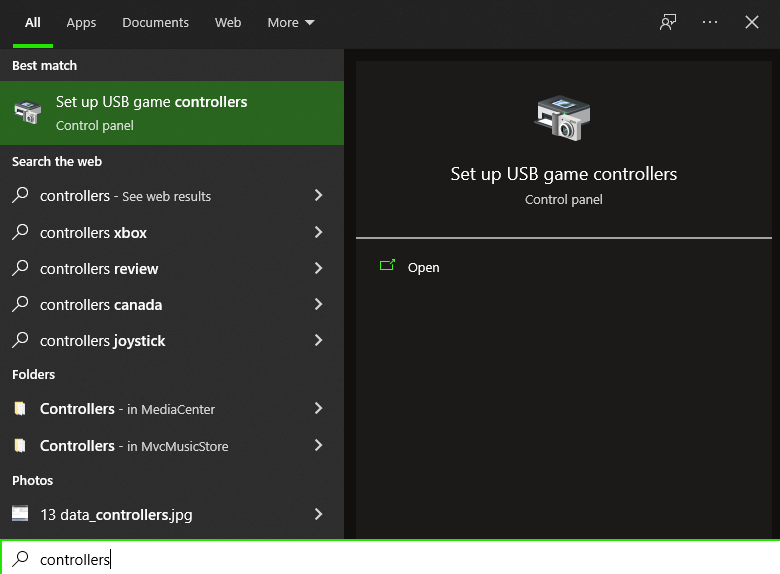Switch to the Documents tab
Screen dimensions: 780x574
(x=155, y=22)
